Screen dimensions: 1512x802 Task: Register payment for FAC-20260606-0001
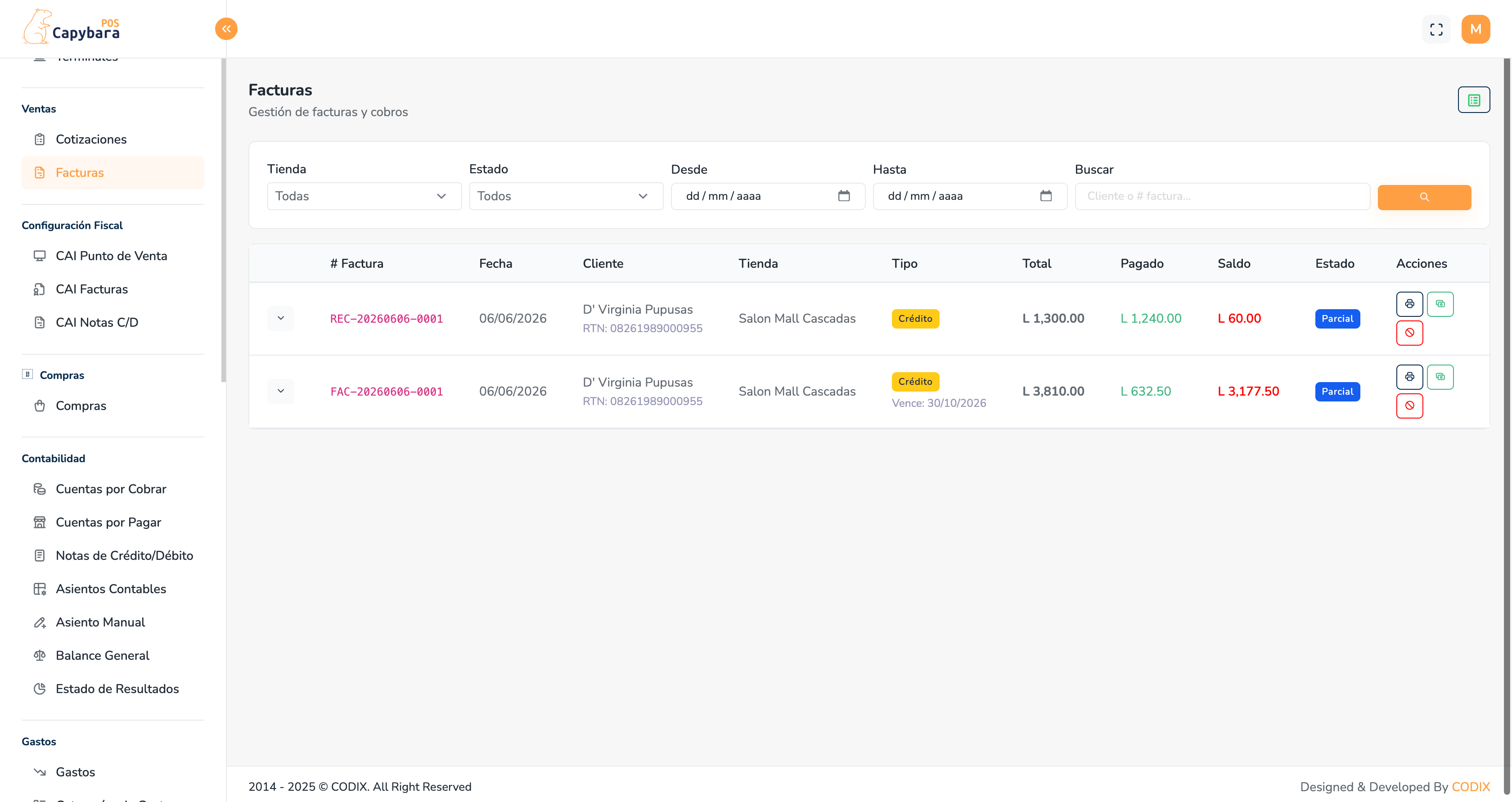tap(1440, 377)
